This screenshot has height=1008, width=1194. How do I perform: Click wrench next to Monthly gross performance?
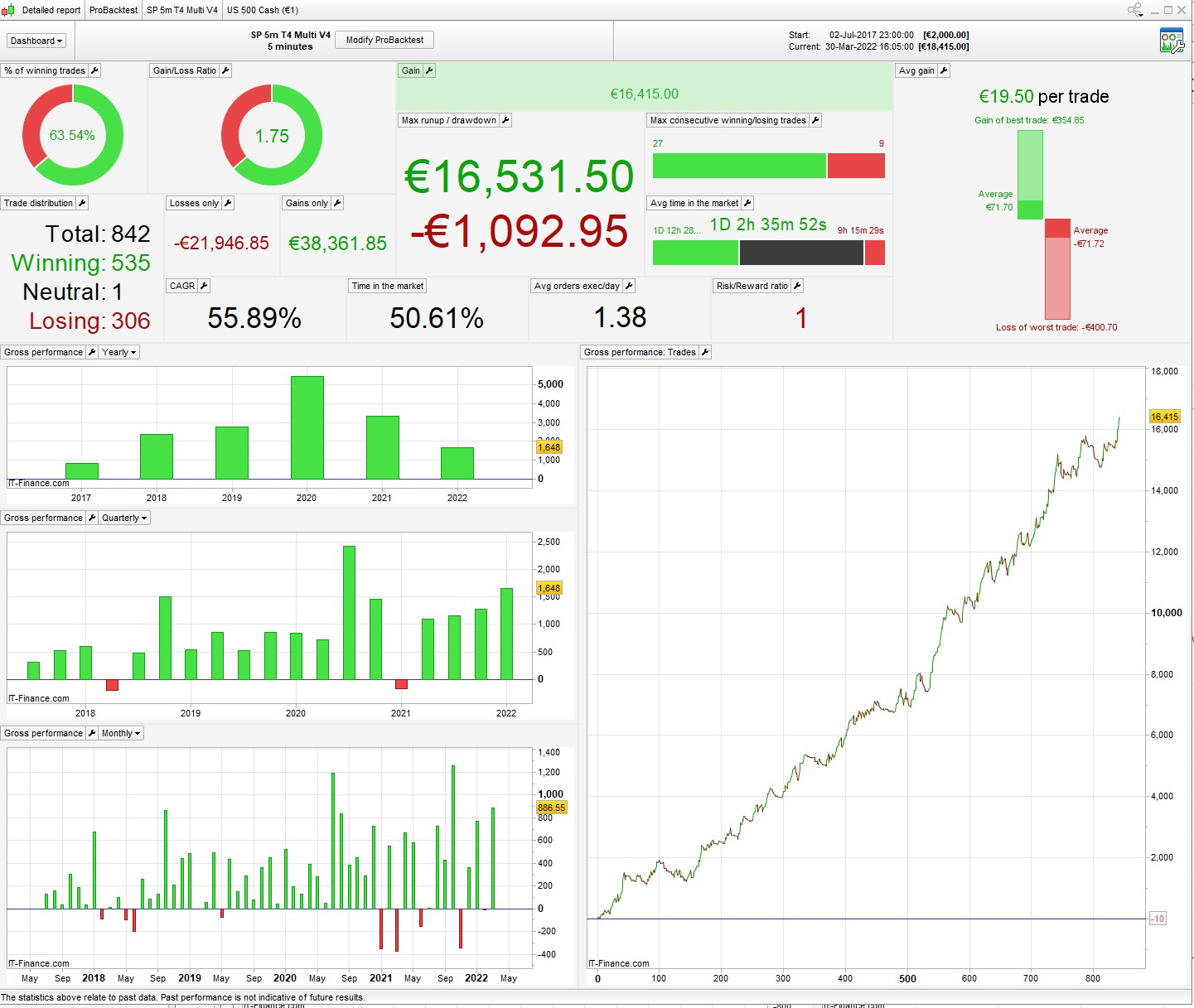coord(92,733)
